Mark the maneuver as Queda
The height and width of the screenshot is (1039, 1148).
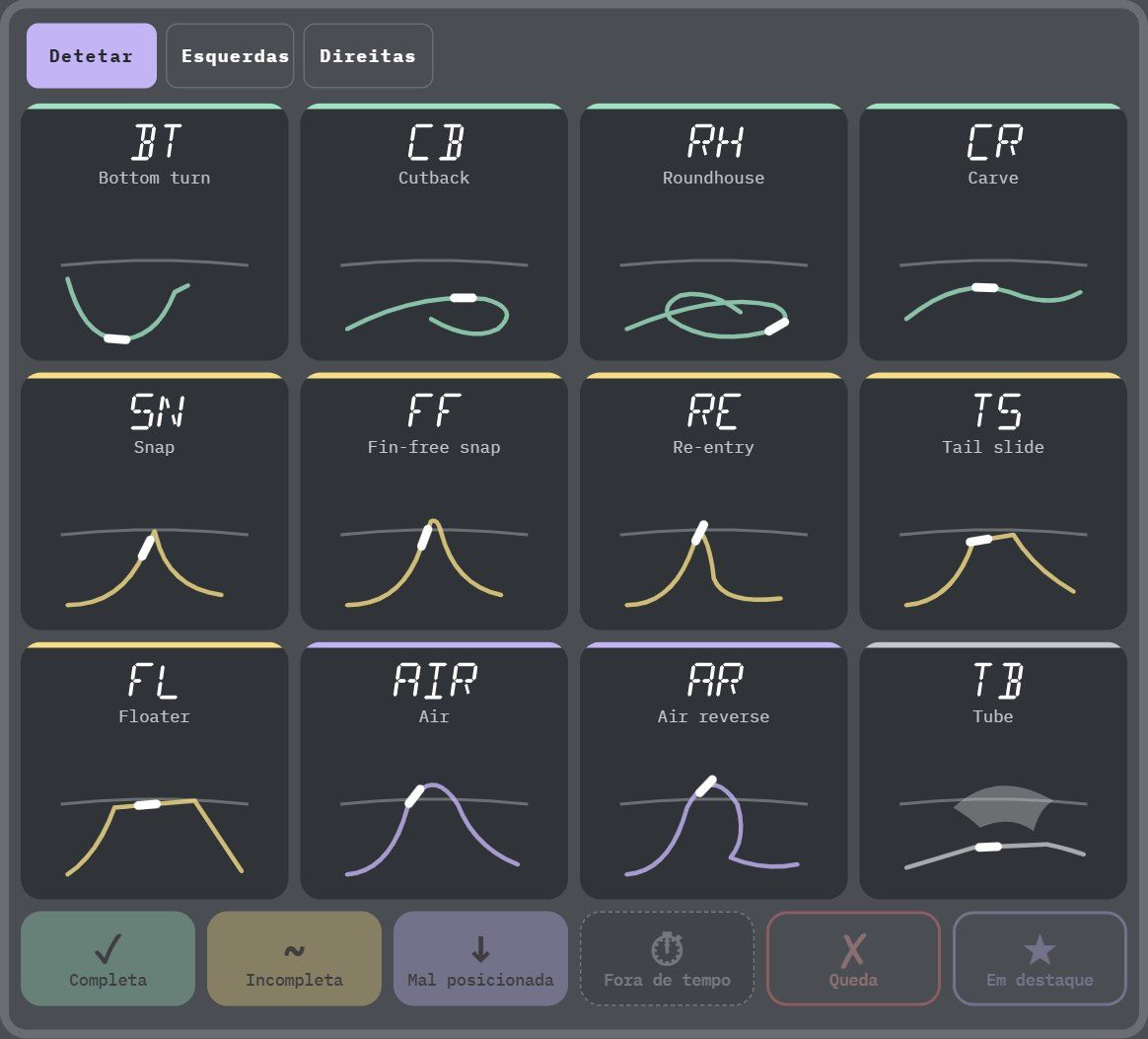(854, 958)
